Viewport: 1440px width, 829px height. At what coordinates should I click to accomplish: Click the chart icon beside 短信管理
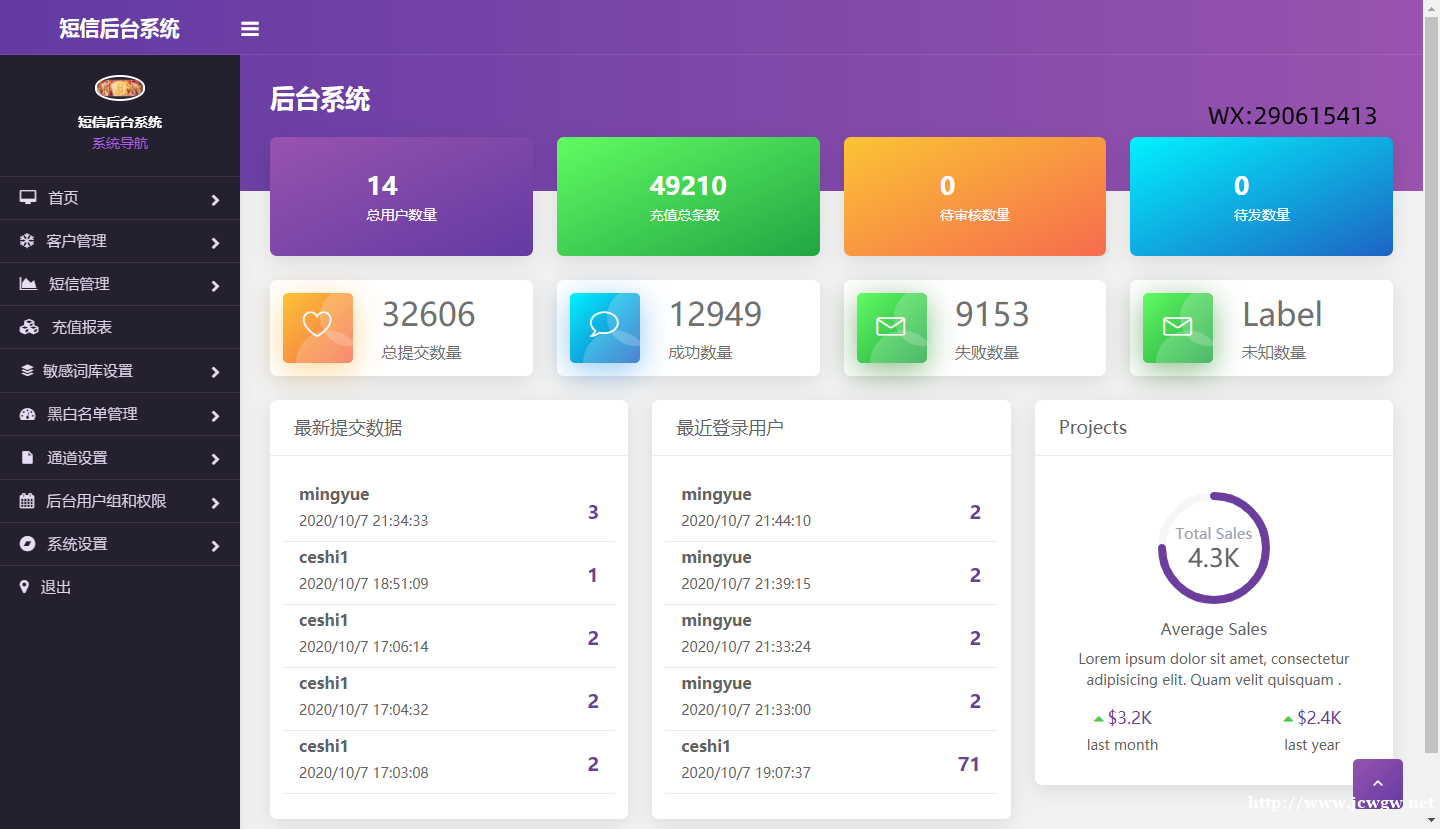pos(28,284)
